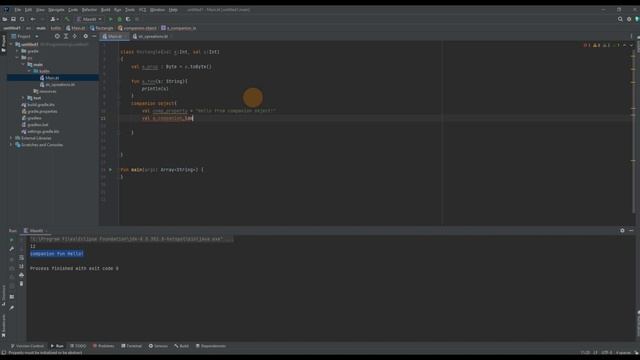Image resolution: width=640 pixels, height=360 pixels.
Task: Click the green Build hammer icon
Action: tap(67, 19)
